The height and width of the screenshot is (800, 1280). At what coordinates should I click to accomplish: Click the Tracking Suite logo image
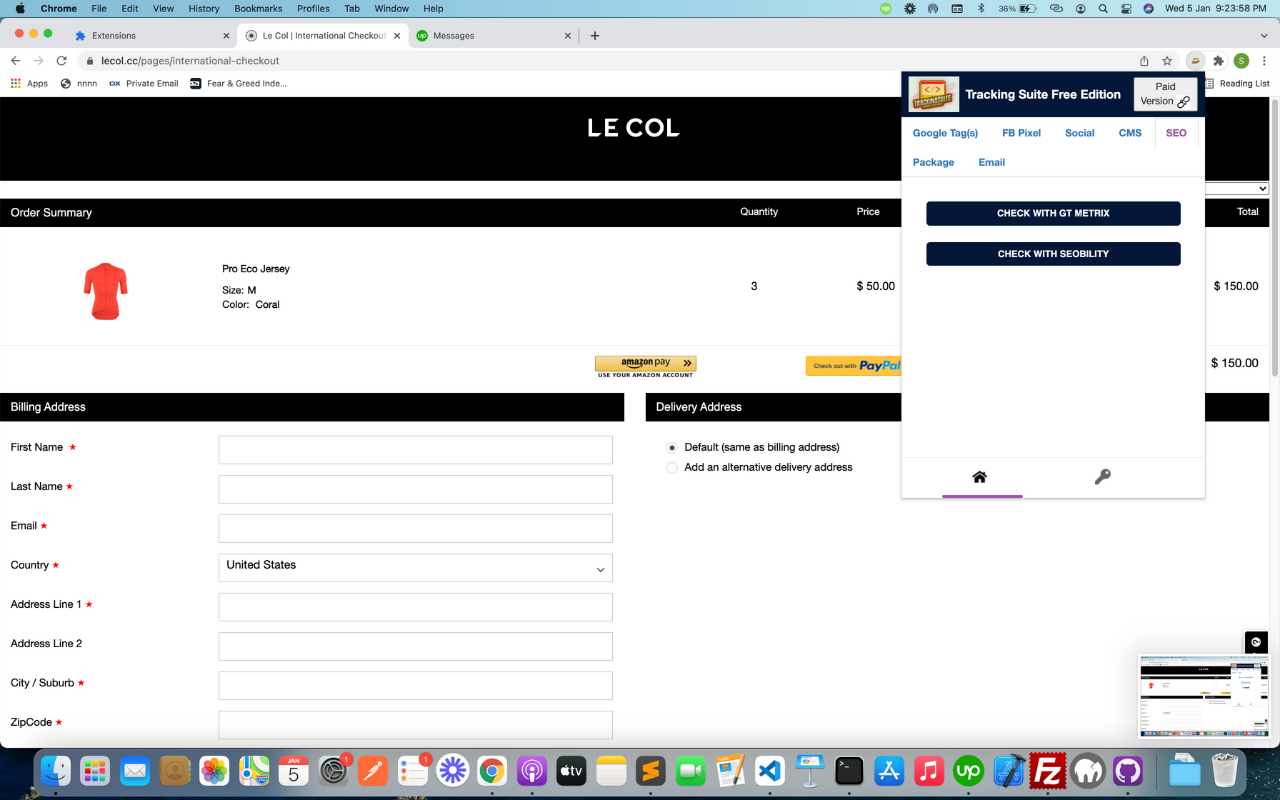[934, 94]
